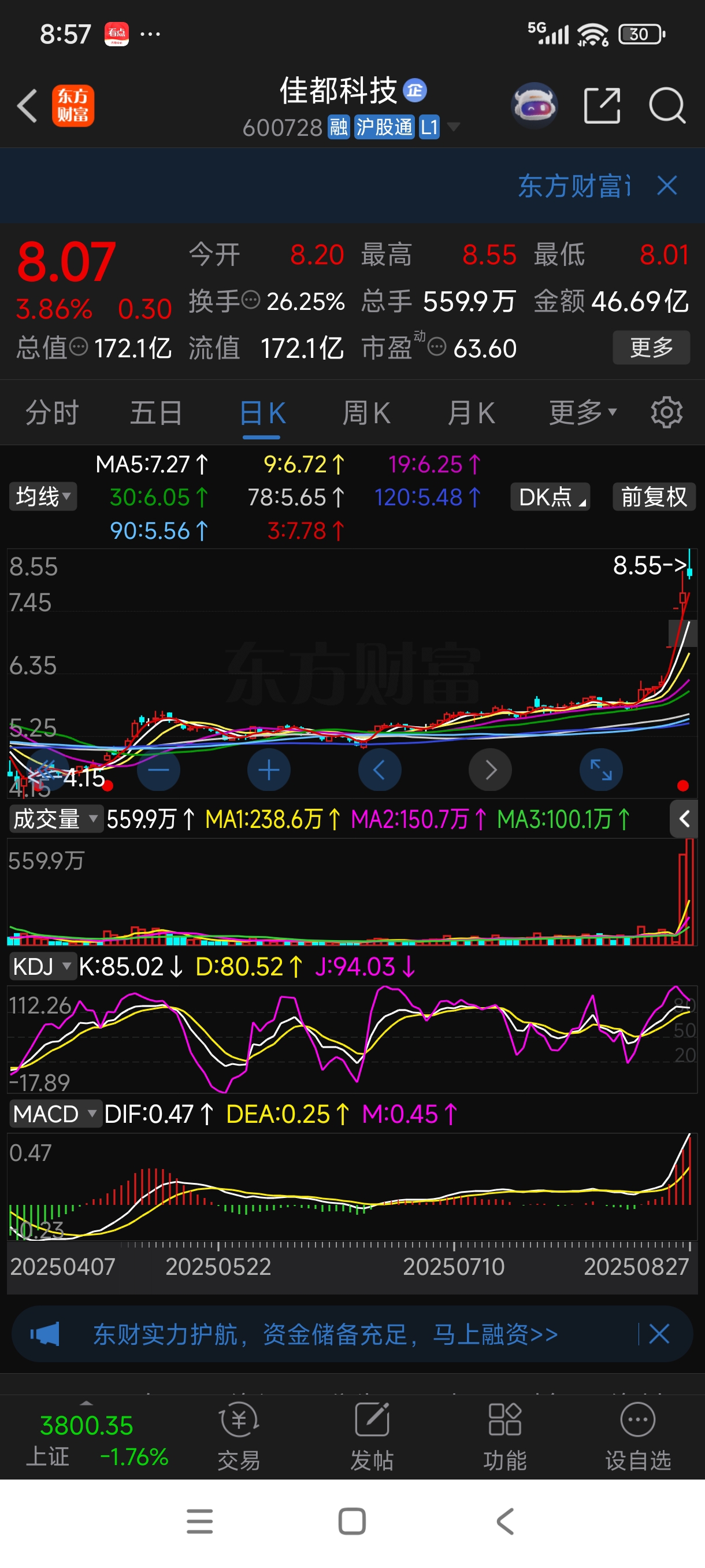Tap the 8.55 high price marker on chart

tap(651, 565)
